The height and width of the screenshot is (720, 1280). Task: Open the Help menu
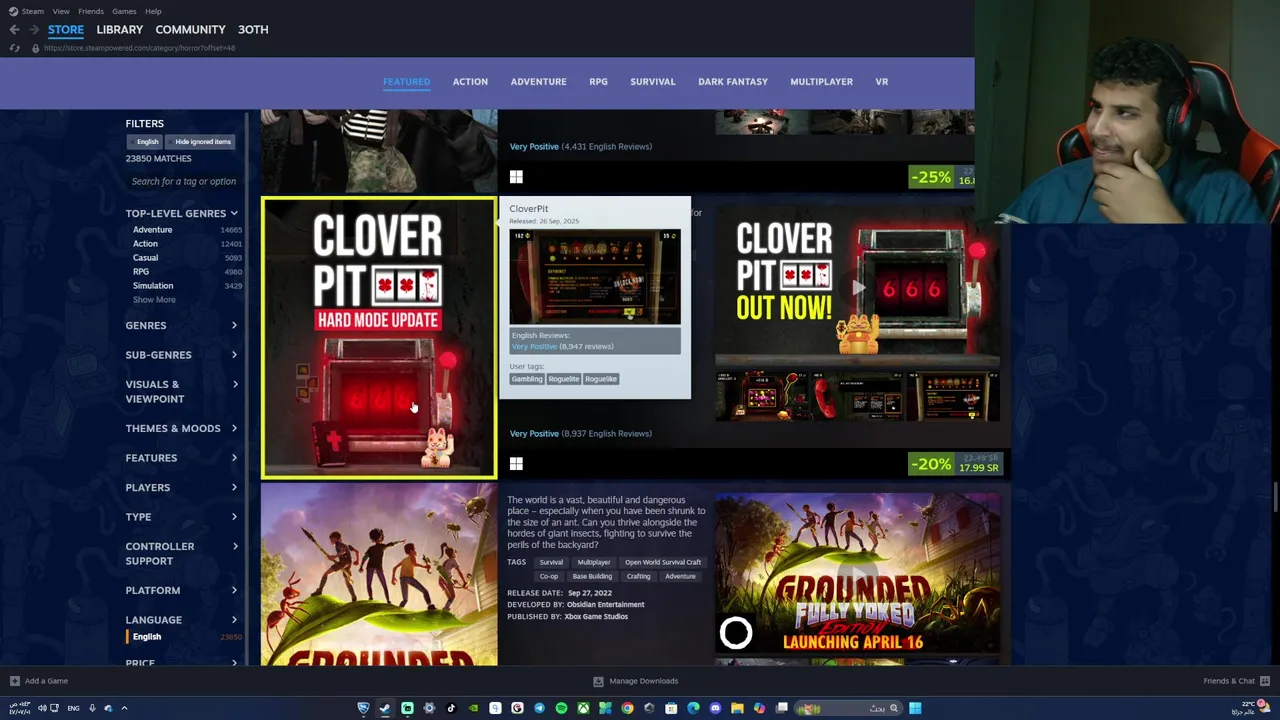pos(153,11)
